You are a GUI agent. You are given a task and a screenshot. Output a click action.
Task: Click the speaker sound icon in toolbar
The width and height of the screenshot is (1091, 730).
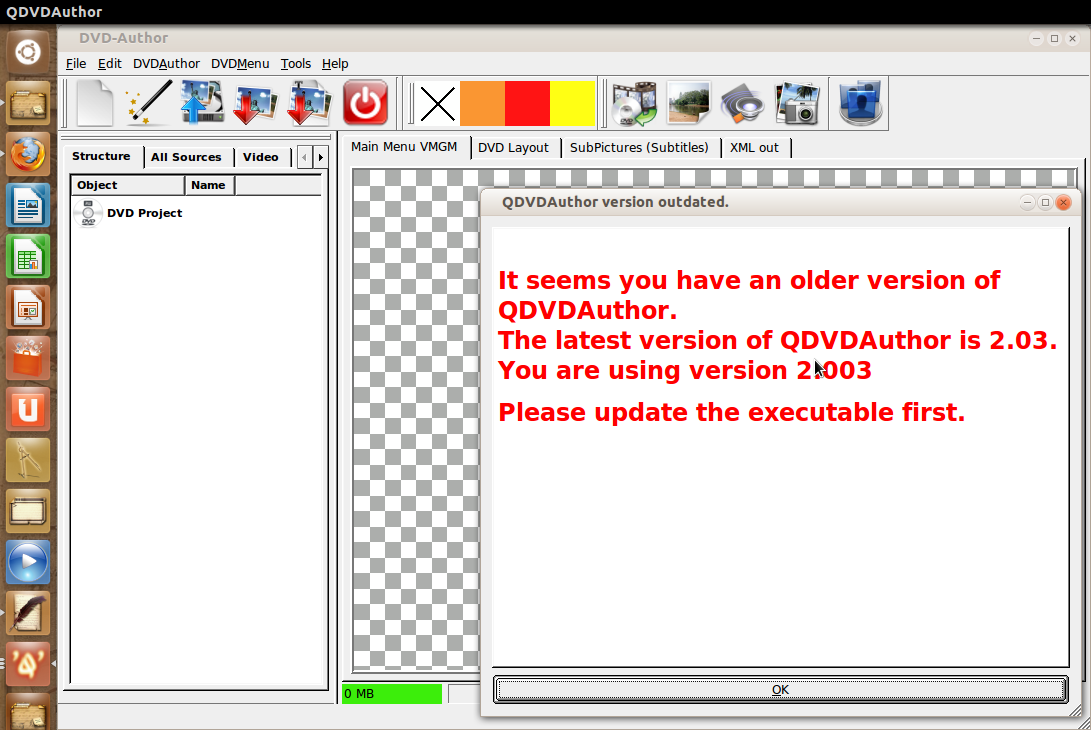point(742,104)
